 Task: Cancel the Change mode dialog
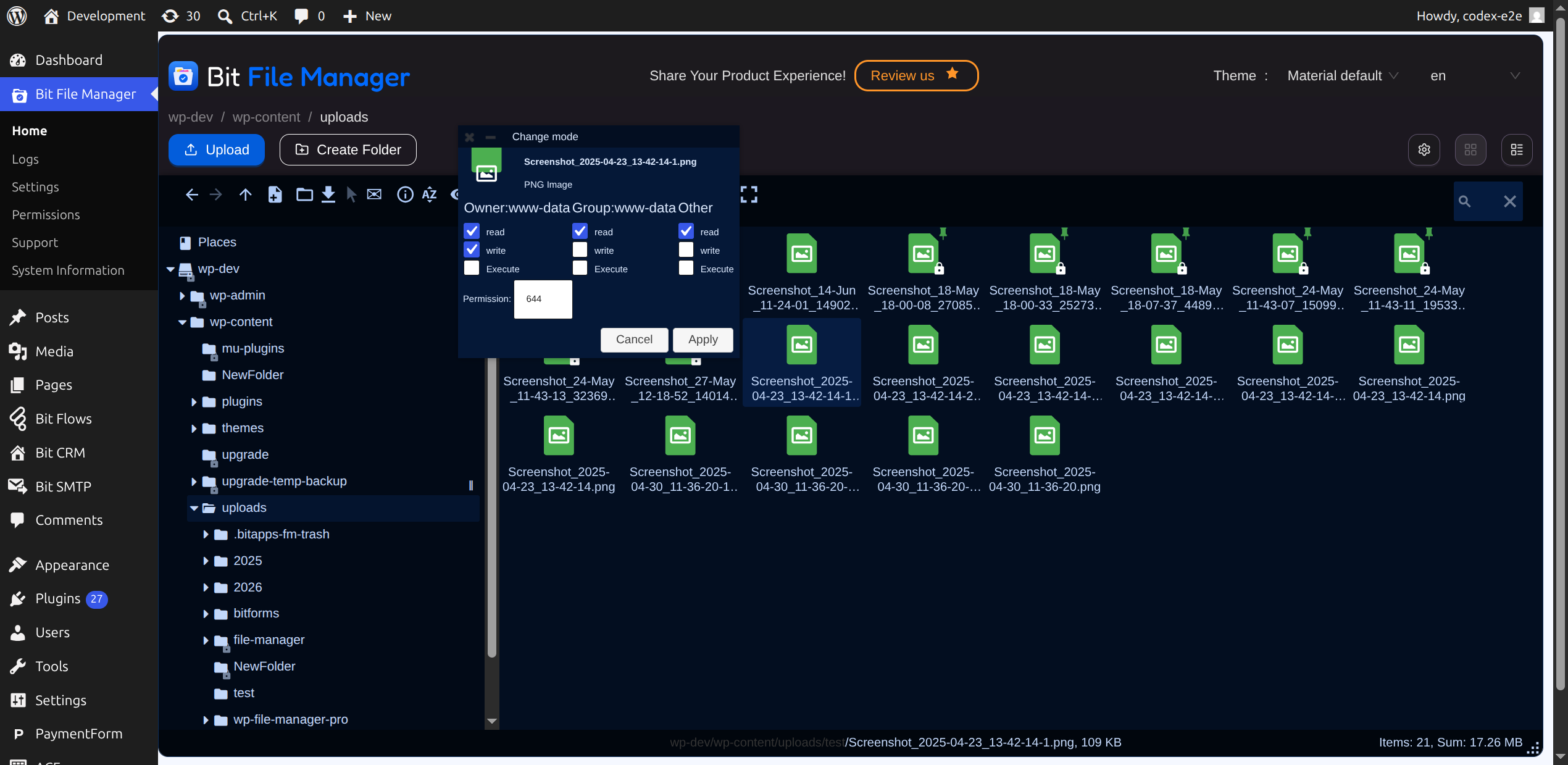[x=634, y=340]
